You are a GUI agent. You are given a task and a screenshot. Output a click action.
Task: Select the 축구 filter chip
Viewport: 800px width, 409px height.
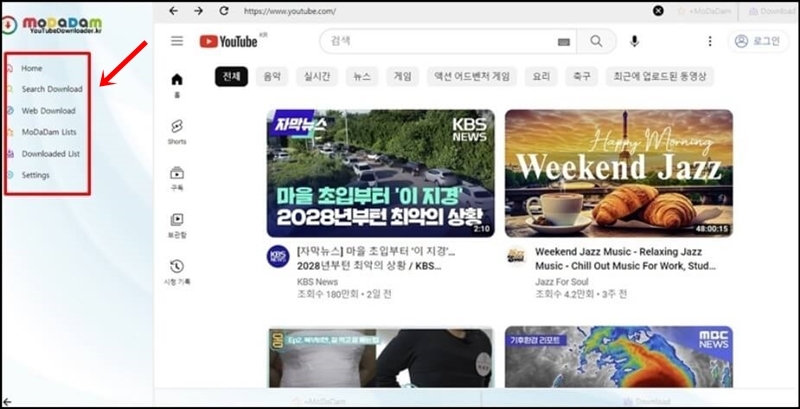pos(582,76)
